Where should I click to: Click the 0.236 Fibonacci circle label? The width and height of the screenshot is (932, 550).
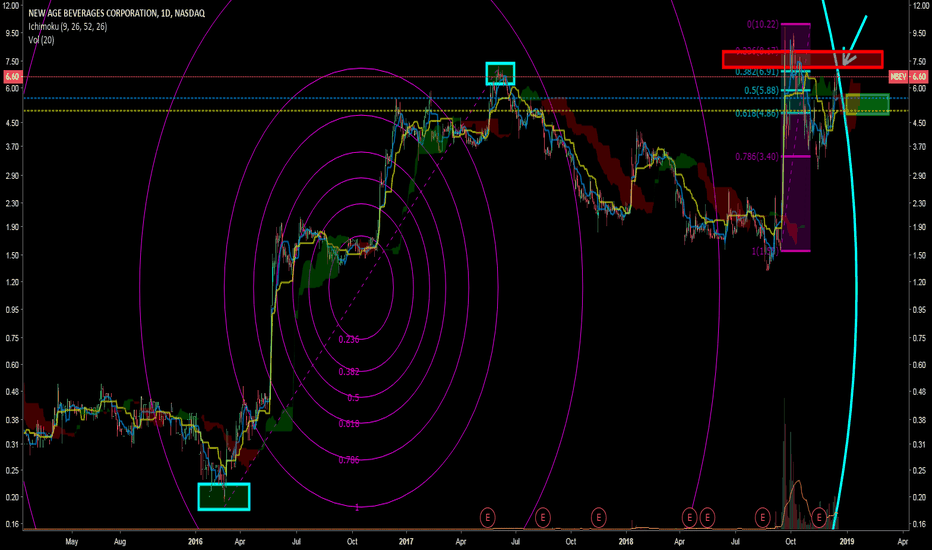click(349, 340)
